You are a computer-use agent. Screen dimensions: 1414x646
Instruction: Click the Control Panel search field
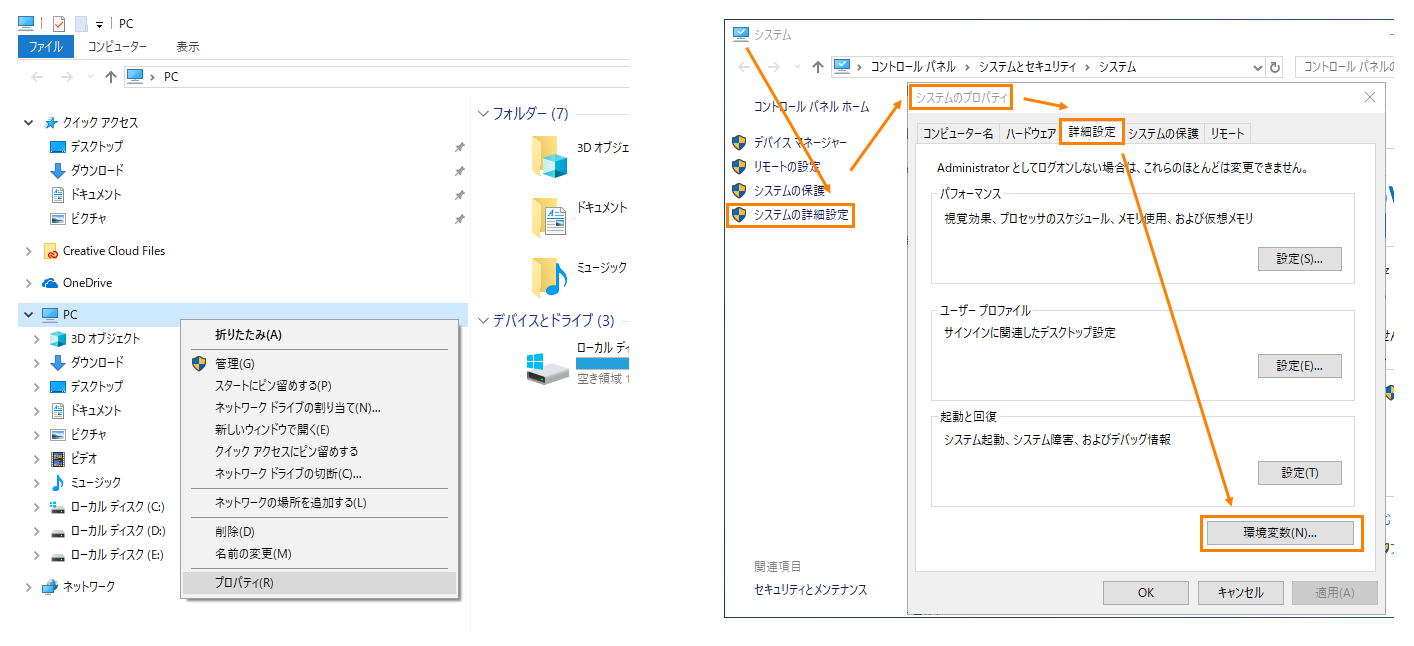[1348, 67]
